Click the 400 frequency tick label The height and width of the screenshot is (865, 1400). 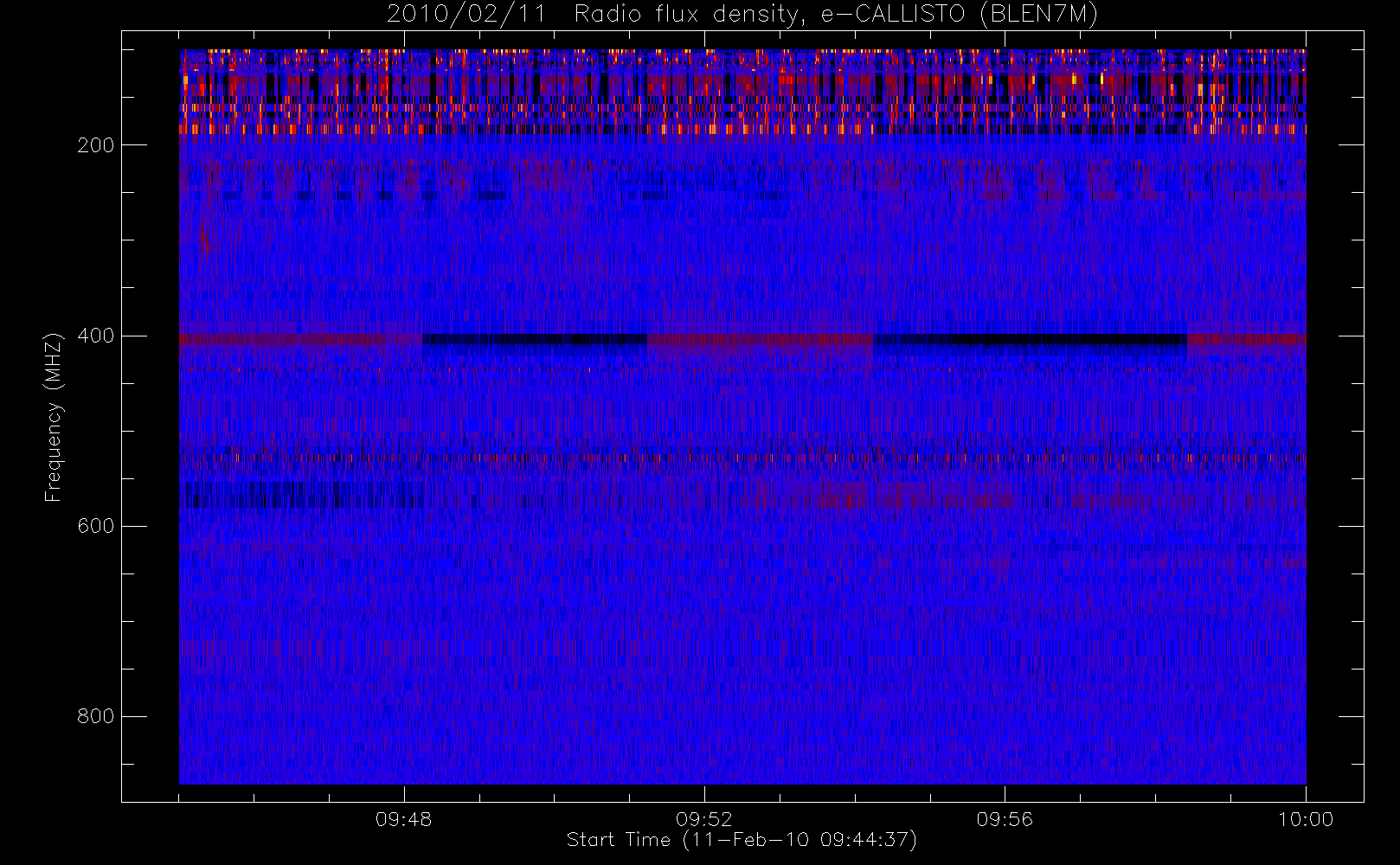tap(96, 336)
